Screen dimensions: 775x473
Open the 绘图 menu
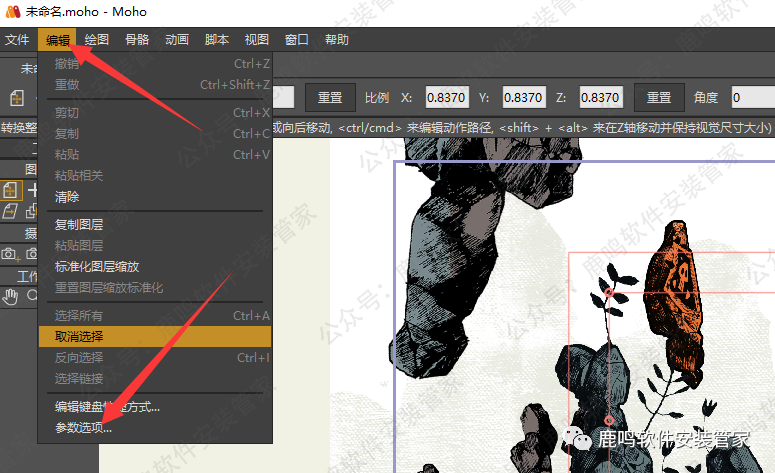coord(97,40)
